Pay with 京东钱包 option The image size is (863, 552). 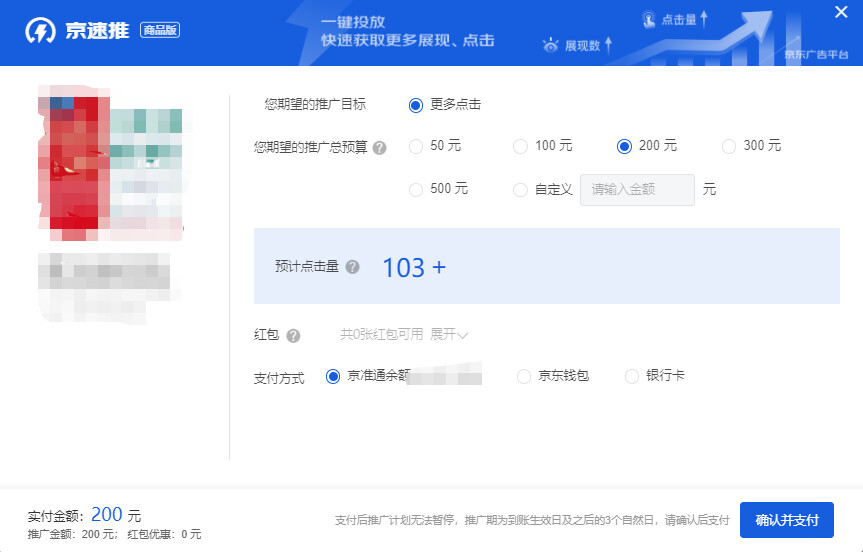click(x=524, y=377)
